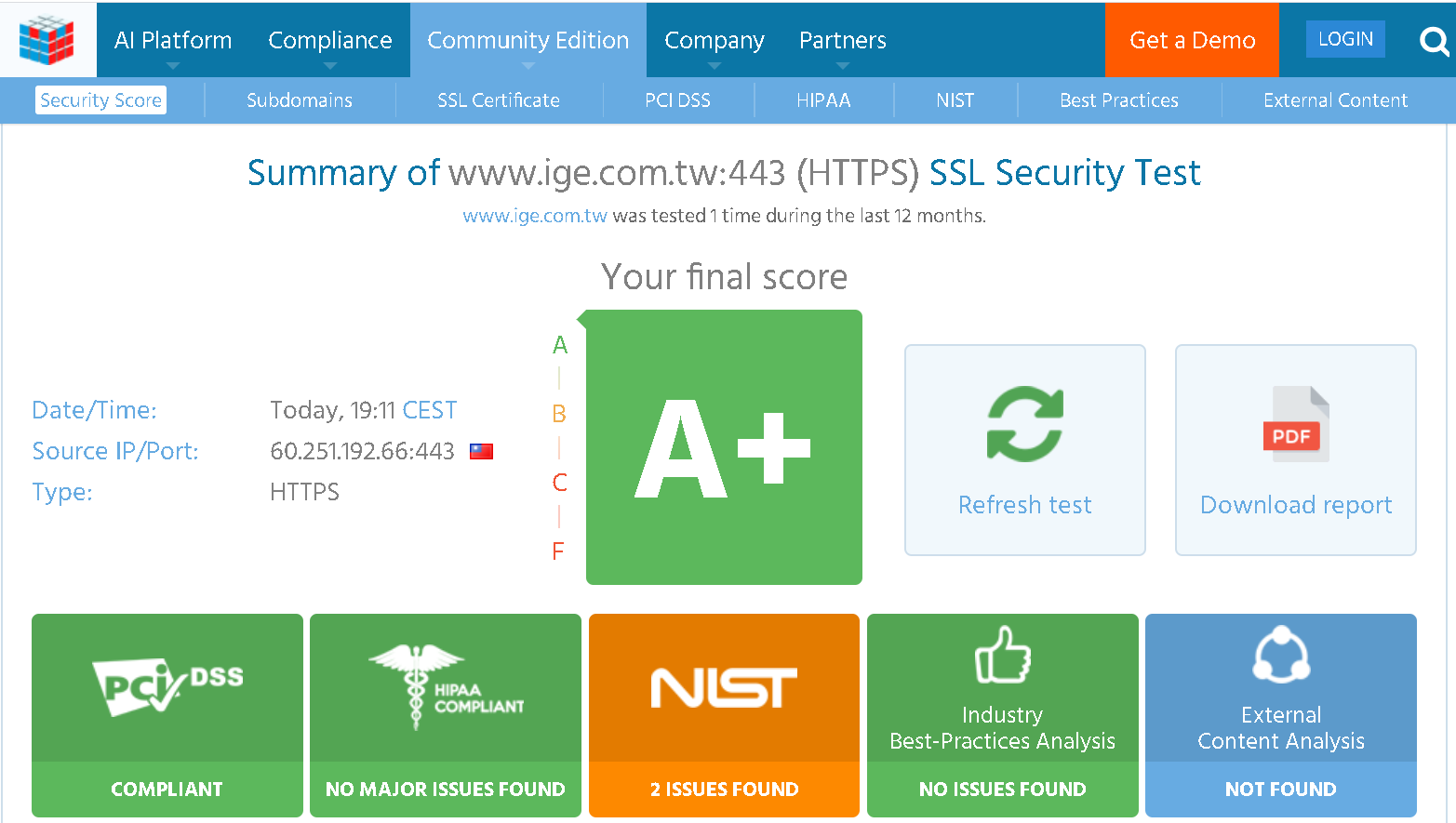This screenshot has width=1456, height=823.
Task: Click the Date/Time label
Action: click(x=94, y=410)
